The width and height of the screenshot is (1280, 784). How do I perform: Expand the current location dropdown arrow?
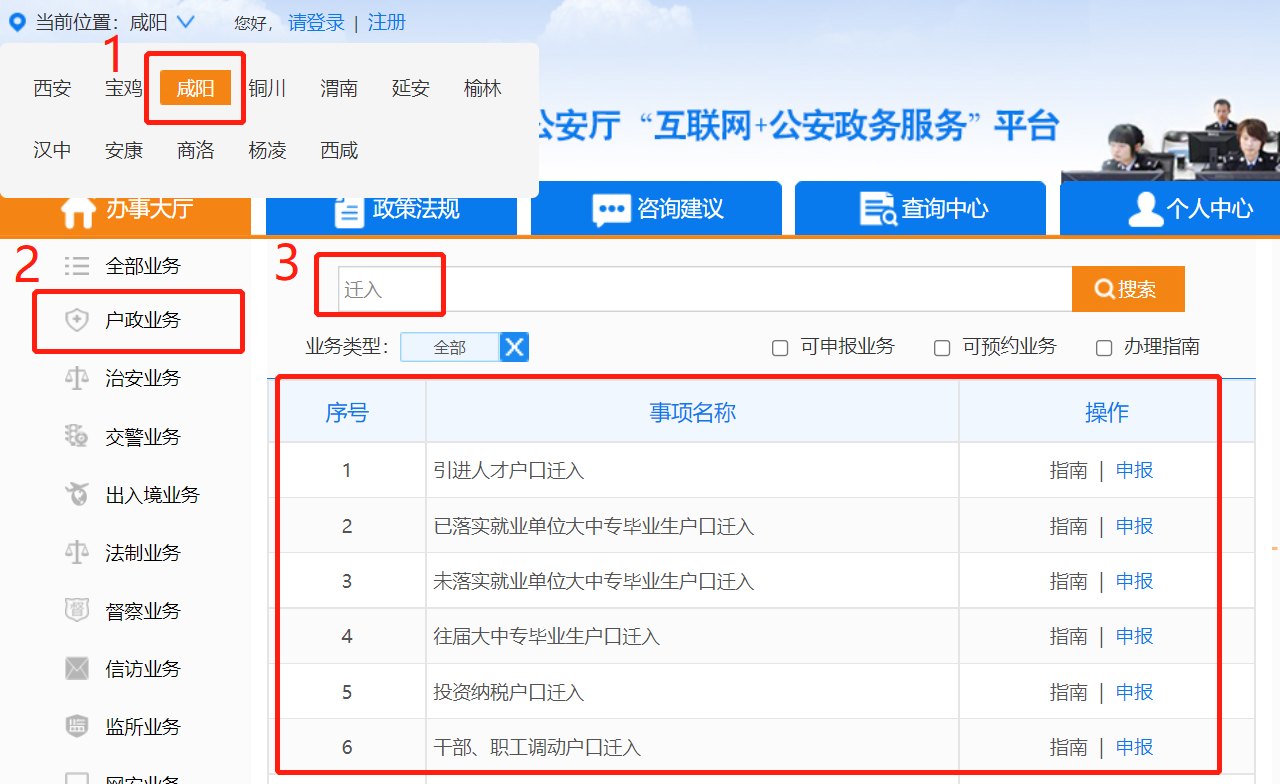coord(185,22)
